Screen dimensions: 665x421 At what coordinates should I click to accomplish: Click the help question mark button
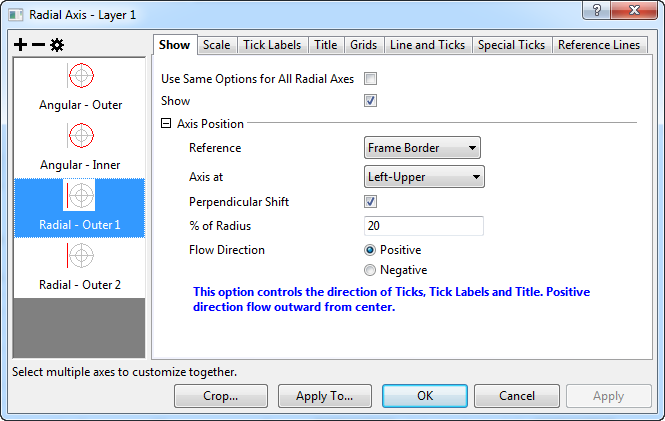point(597,9)
